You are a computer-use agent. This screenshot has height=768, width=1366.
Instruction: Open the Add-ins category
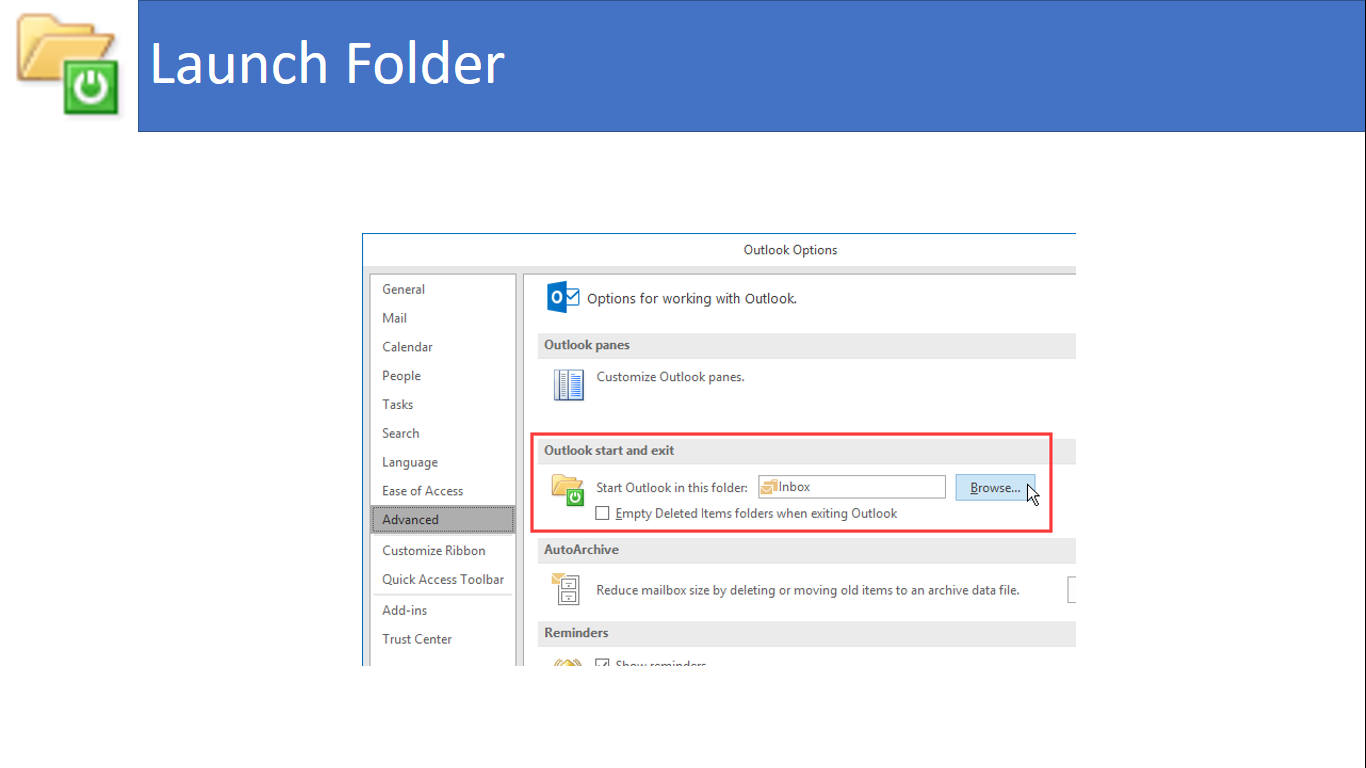click(442, 610)
